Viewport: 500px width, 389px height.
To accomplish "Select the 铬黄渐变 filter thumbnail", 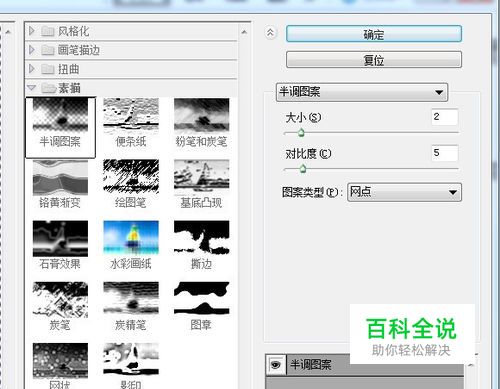I will pos(60,177).
